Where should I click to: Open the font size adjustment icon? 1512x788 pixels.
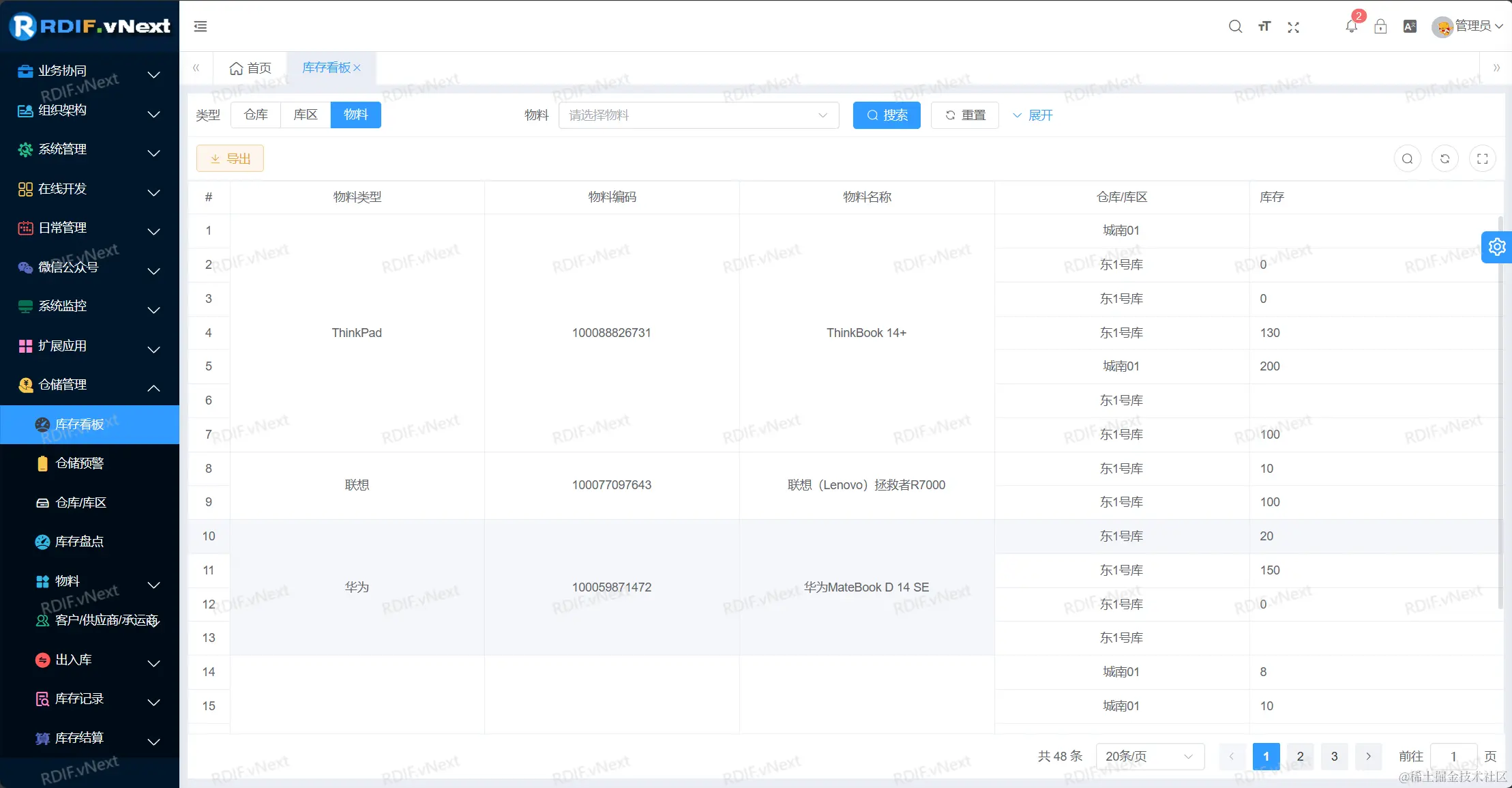[1264, 27]
